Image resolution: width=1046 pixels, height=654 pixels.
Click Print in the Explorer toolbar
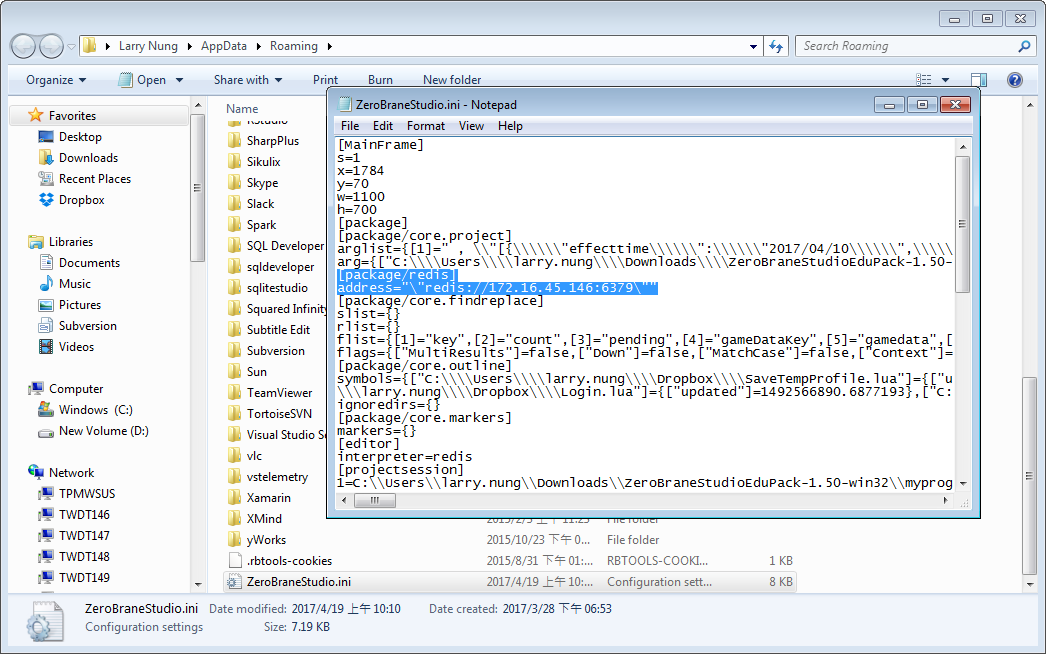[x=326, y=80]
